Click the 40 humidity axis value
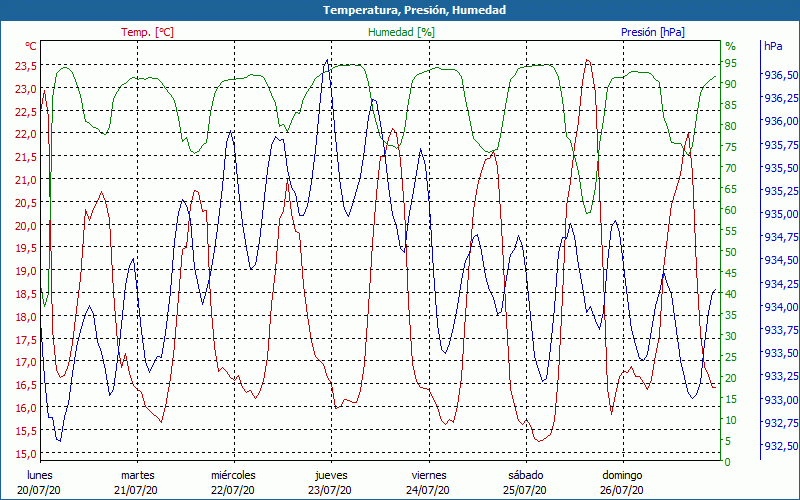 point(731,294)
